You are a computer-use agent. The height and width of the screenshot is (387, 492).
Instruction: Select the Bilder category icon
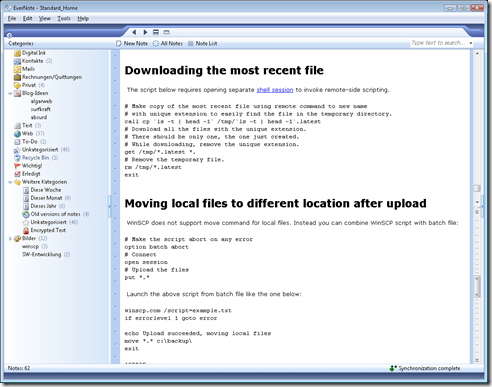[x=17, y=238]
